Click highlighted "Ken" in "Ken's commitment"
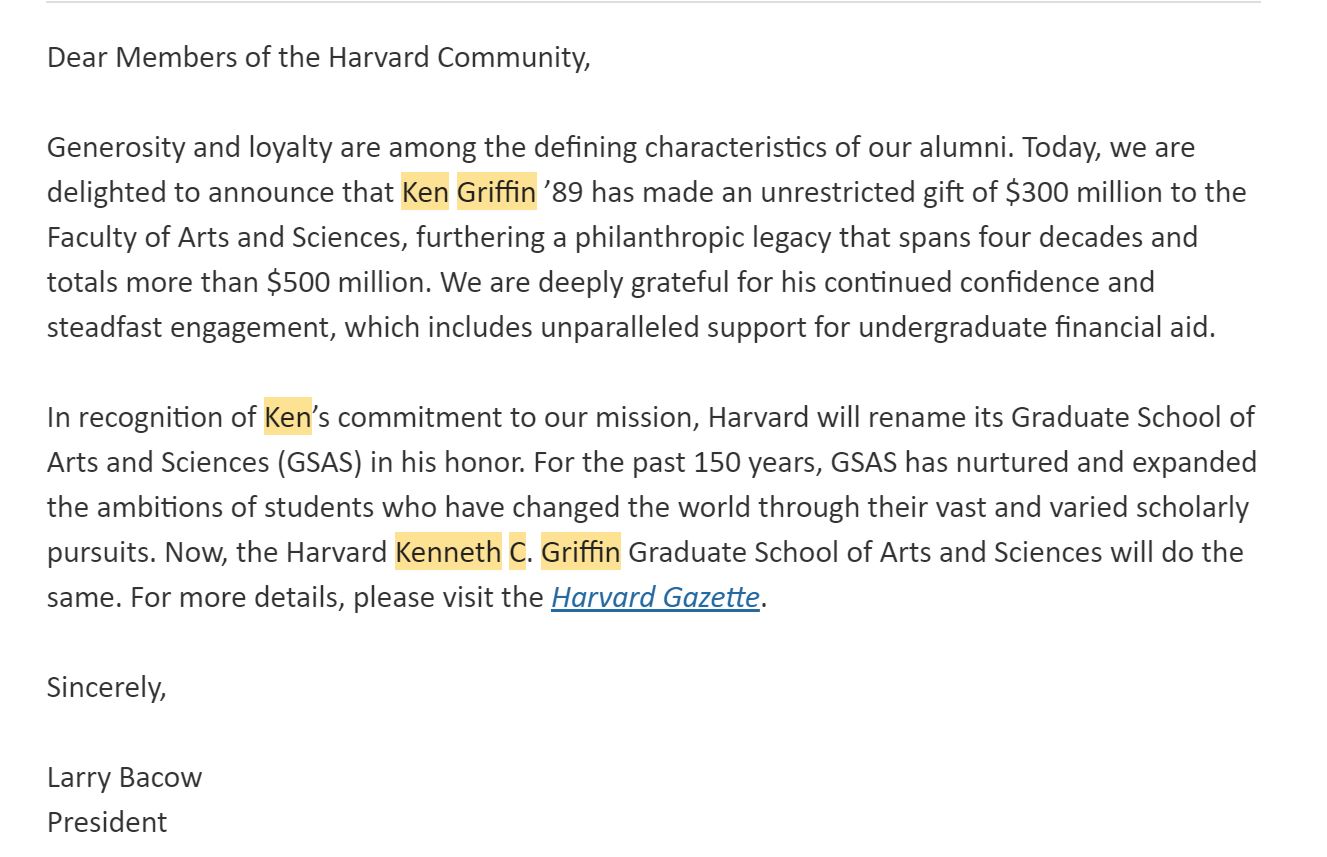 [x=288, y=417]
